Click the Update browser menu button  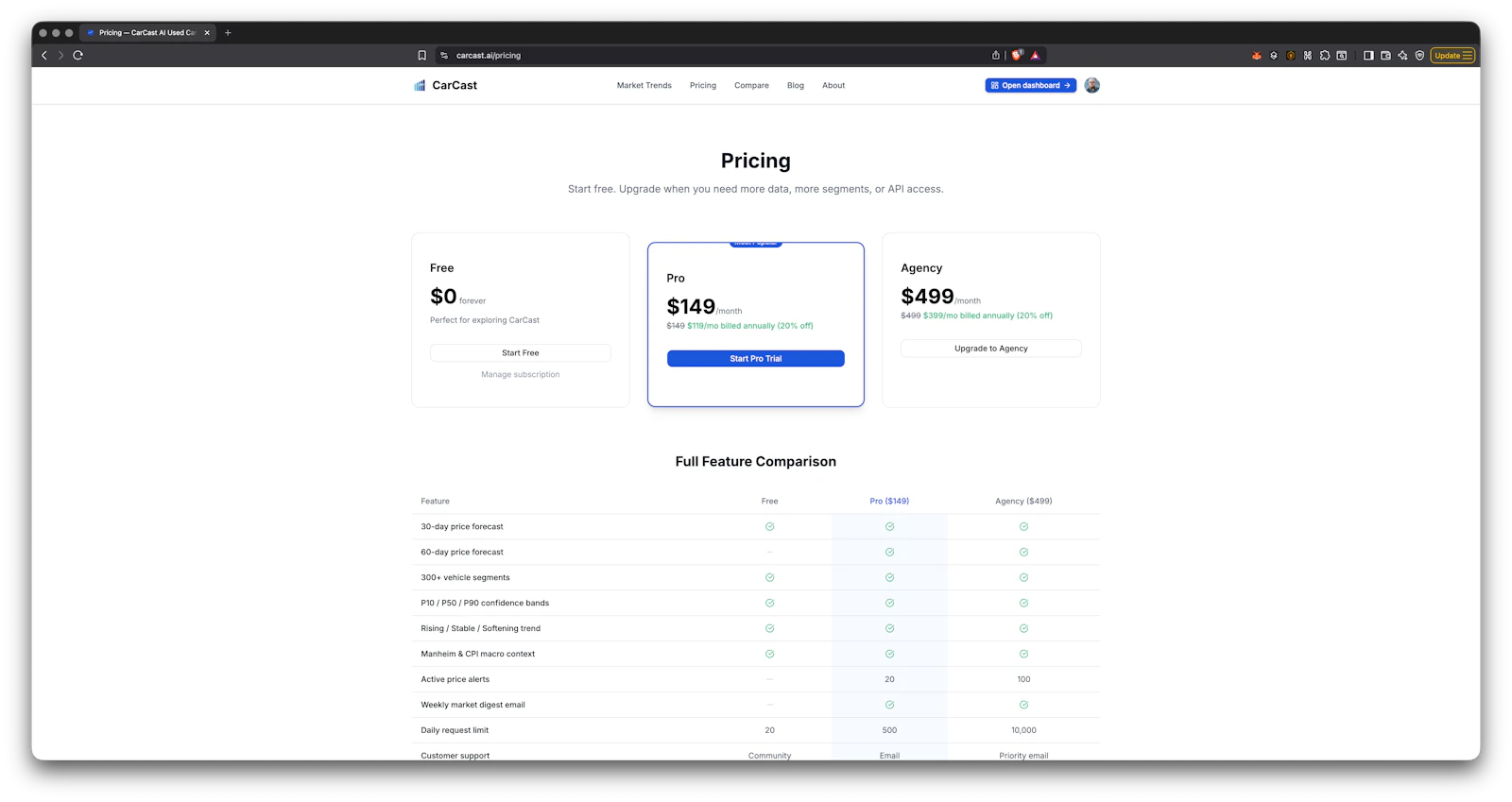click(x=1452, y=56)
